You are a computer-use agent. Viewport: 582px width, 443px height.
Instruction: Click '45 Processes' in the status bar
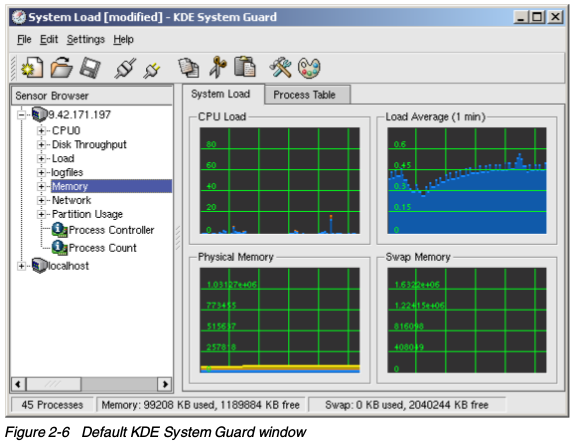(x=52, y=405)
